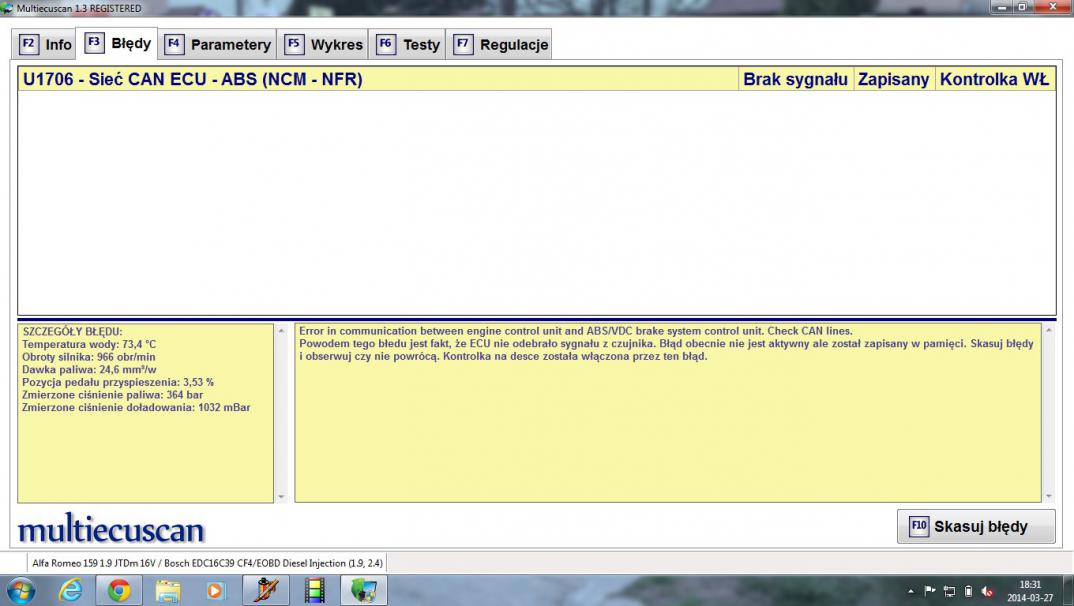This screenshot has width=1074, height=606.
Task: Select the U1706 CAN ECU error row
Action: [x=536, y=79]
